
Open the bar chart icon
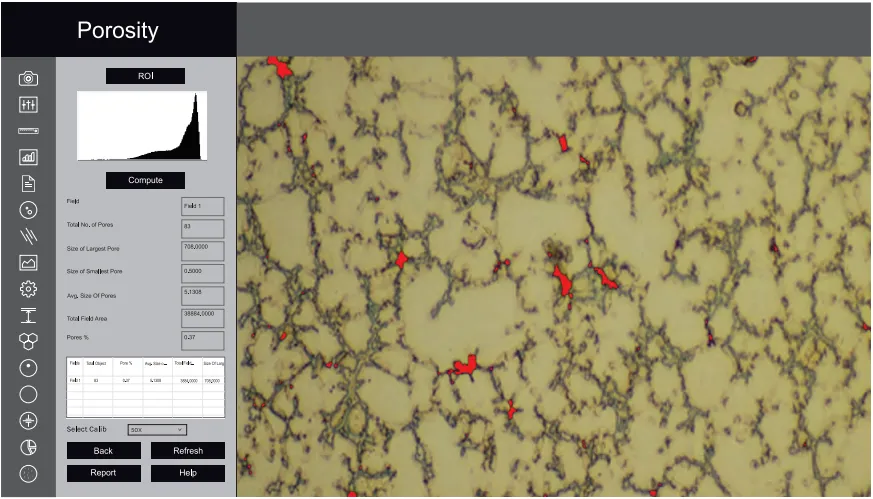click(x=28, y=157)
